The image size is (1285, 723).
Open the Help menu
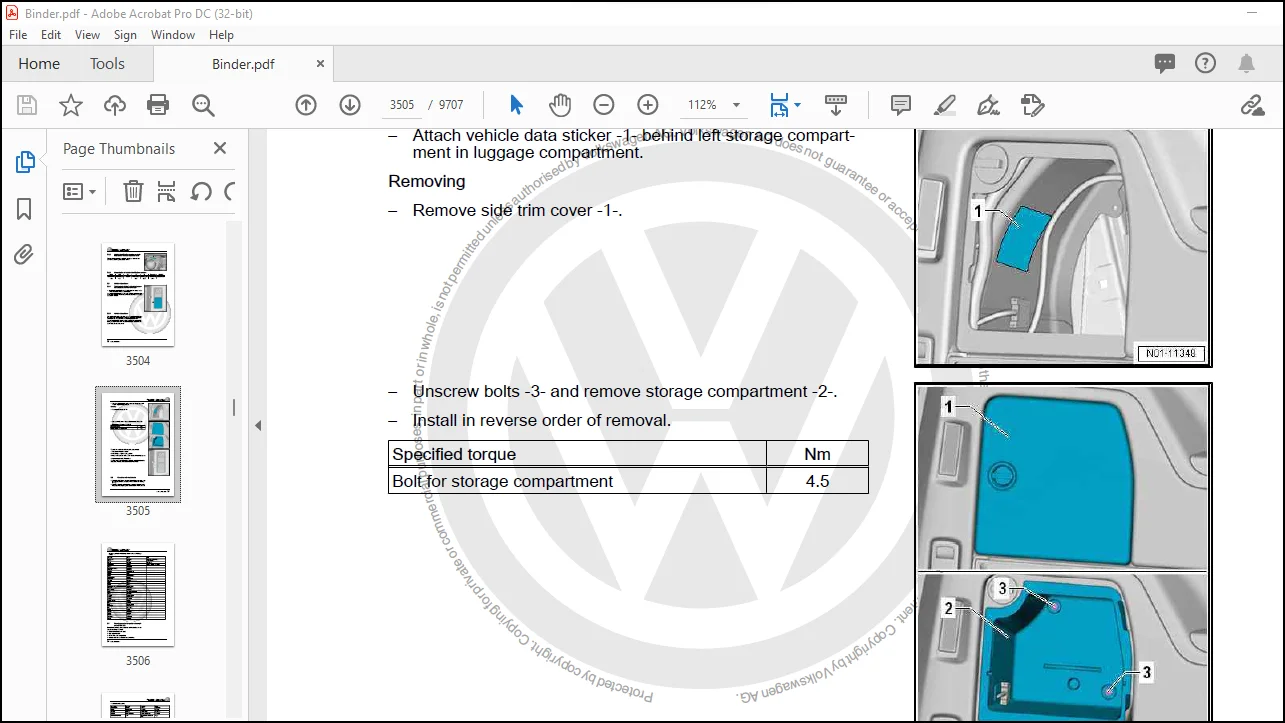221,34
